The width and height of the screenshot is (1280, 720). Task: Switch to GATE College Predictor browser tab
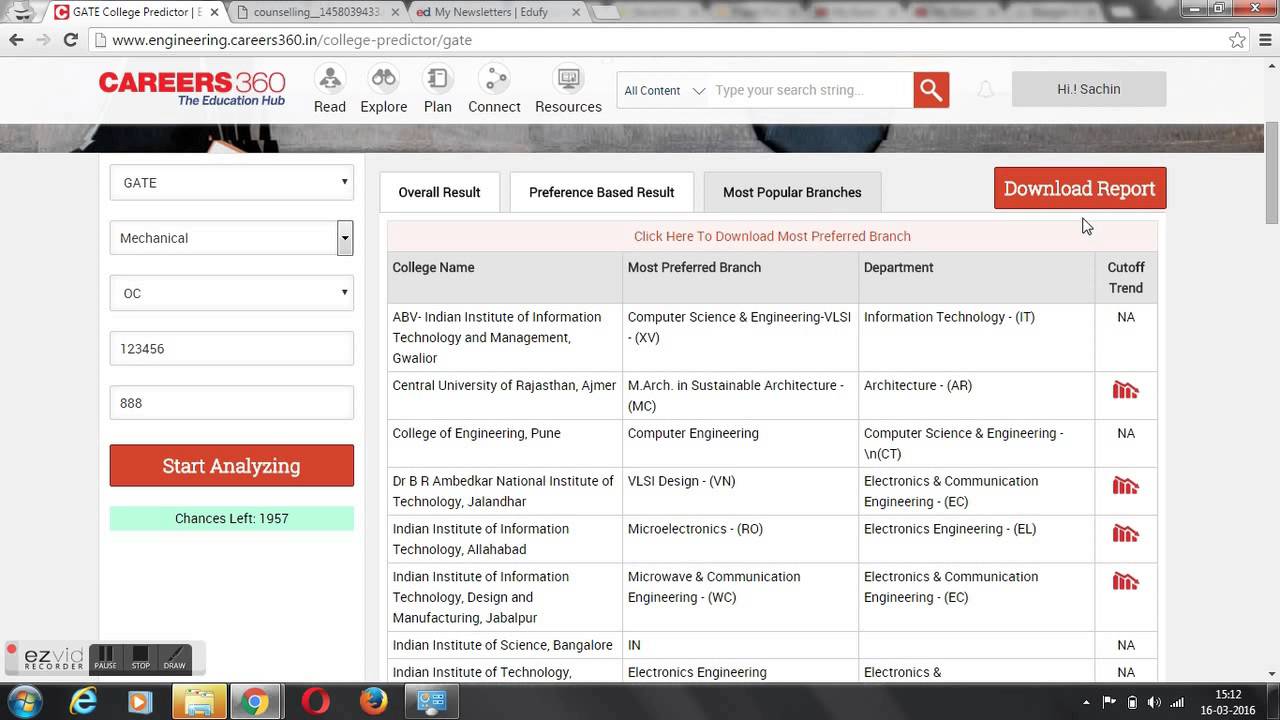pyautogui.click(x=136, y=12)
